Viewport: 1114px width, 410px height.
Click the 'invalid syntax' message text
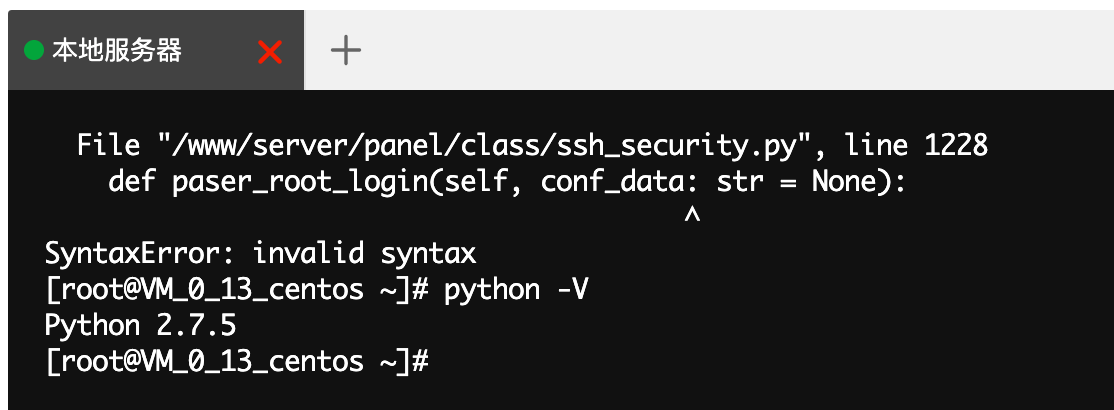click(364, 253)
